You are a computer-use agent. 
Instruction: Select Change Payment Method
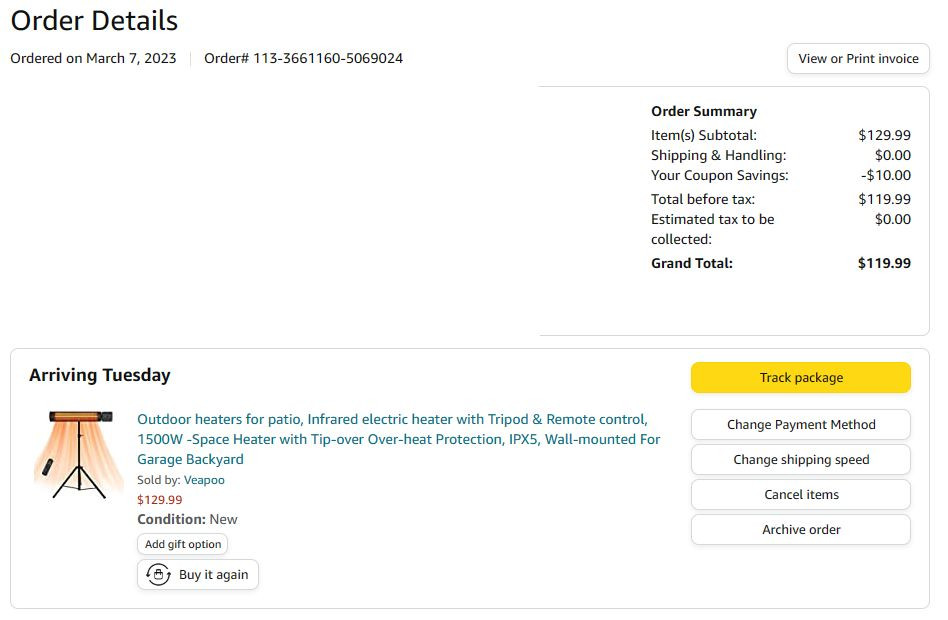[800, 425]
